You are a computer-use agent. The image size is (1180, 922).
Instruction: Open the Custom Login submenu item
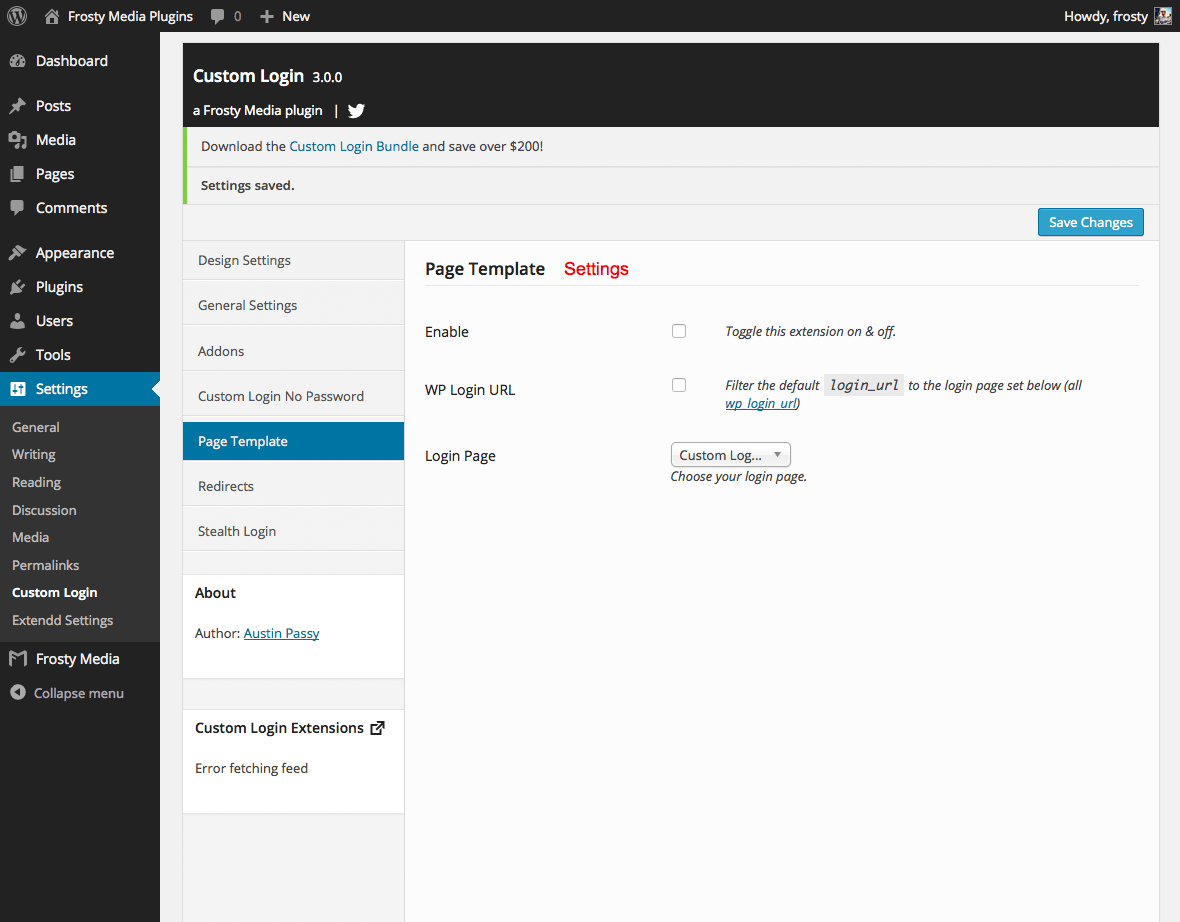point(54,592)
